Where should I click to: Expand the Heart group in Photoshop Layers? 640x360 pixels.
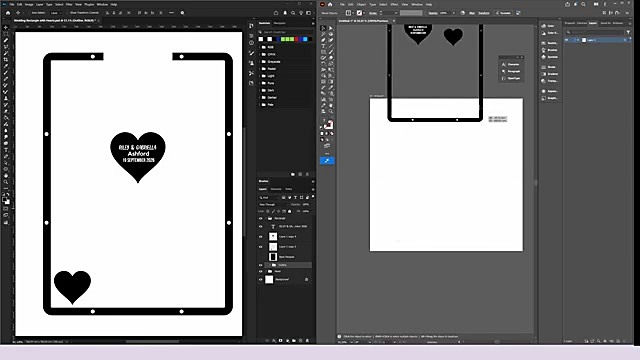[x=266, y=271]
